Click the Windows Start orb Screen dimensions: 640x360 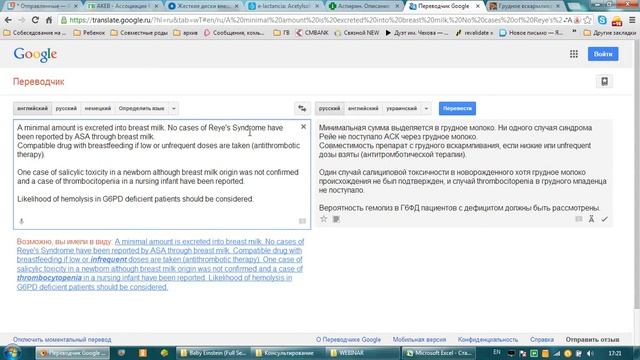(12, 353)
